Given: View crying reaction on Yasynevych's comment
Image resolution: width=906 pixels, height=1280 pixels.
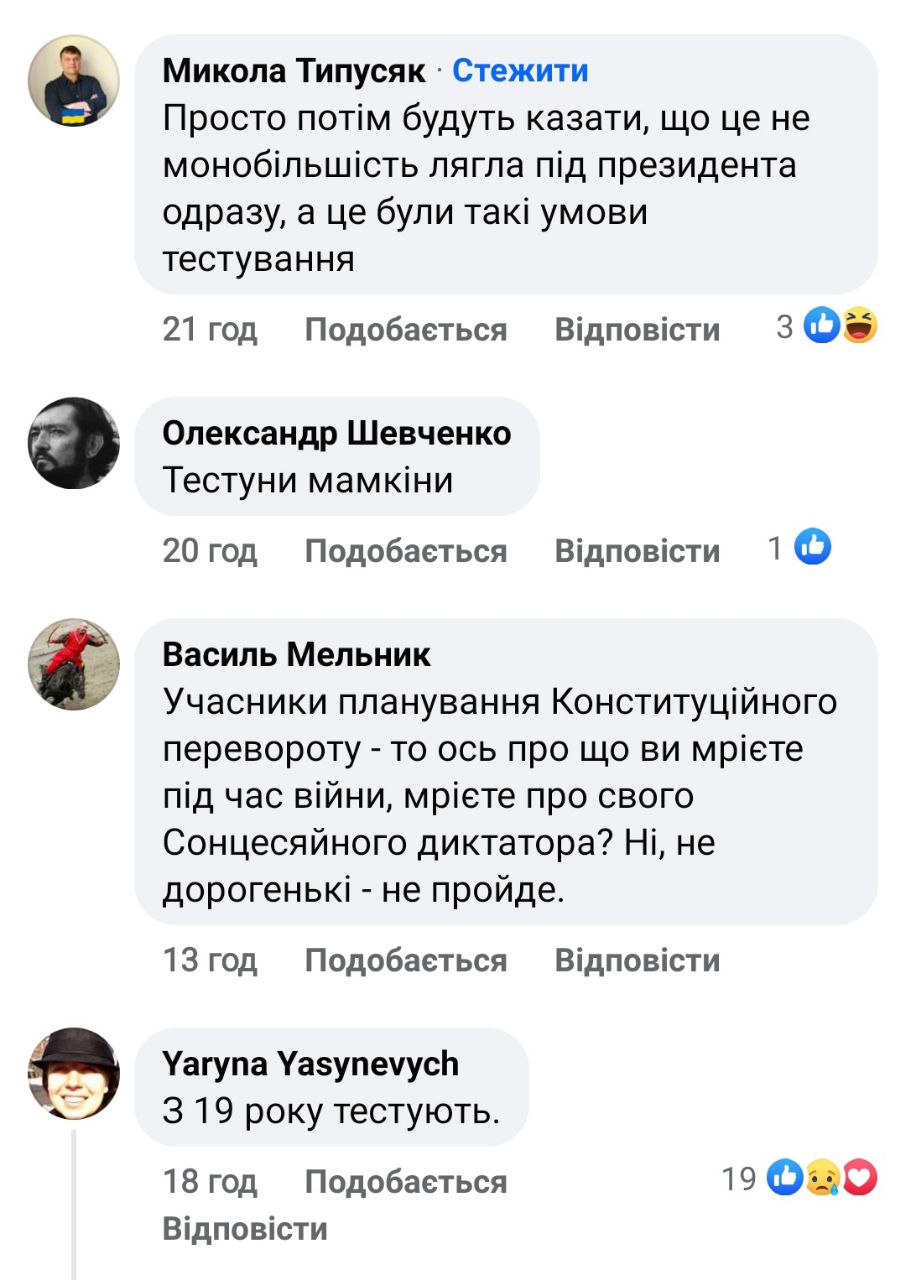Looking at the screenshot, I should pos(824,1180).
